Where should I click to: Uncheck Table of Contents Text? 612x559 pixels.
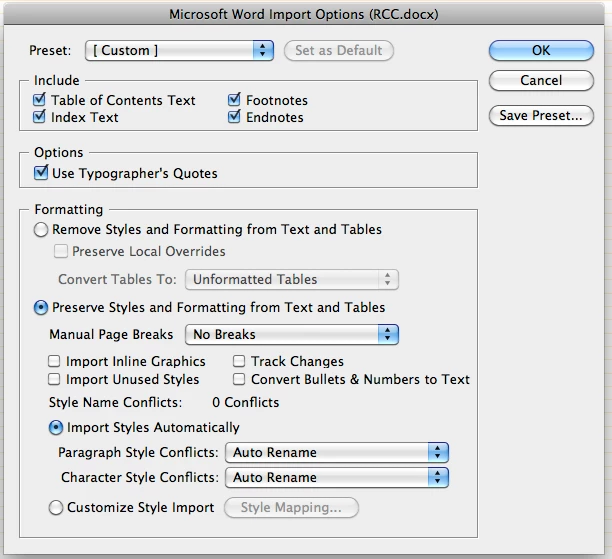point(39,100)
